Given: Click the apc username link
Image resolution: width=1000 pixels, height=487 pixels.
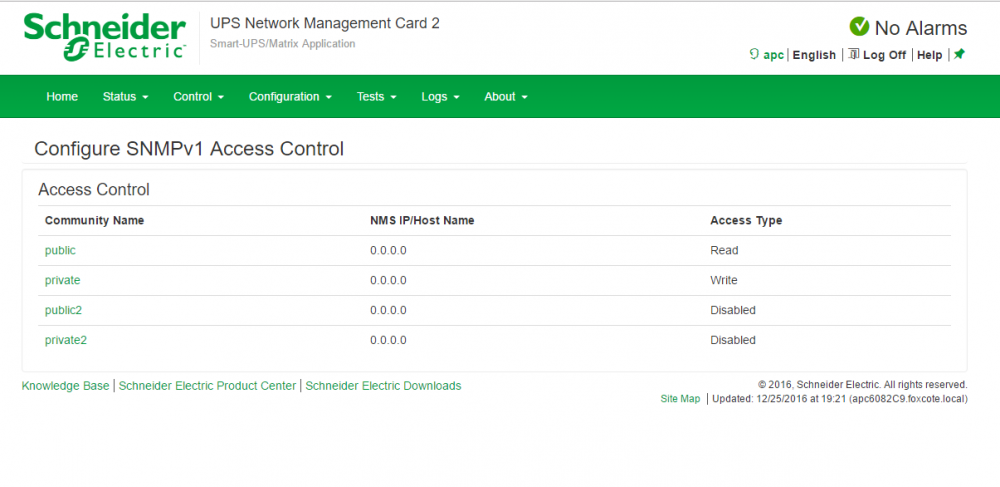Looking at the screenshot, I should (x=774, y=55).
